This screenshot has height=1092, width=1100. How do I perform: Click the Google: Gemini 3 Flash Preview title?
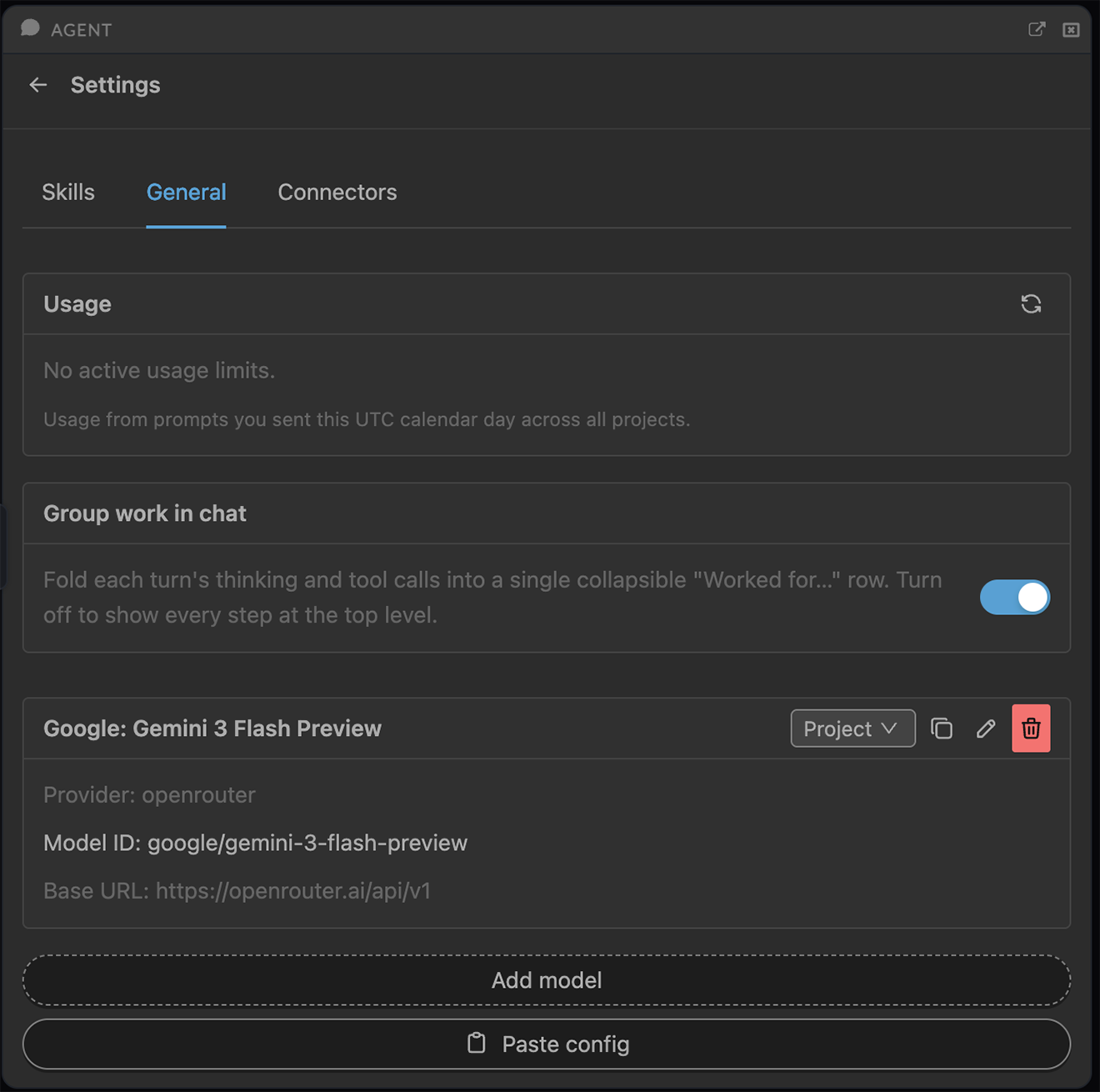click(212, 729)
